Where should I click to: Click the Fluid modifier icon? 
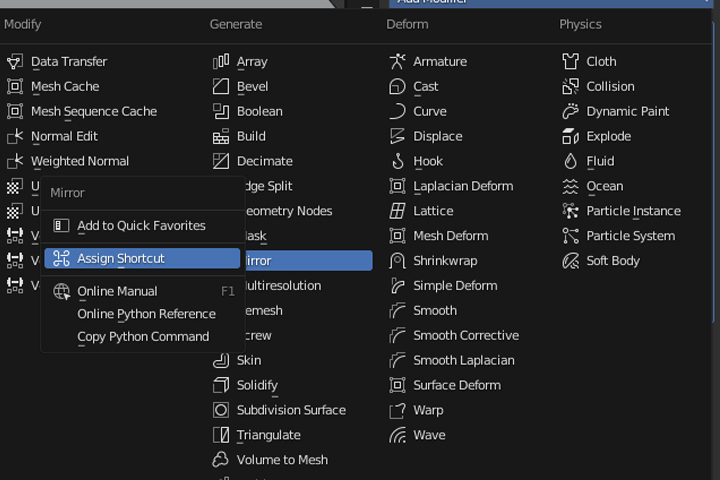570,161
